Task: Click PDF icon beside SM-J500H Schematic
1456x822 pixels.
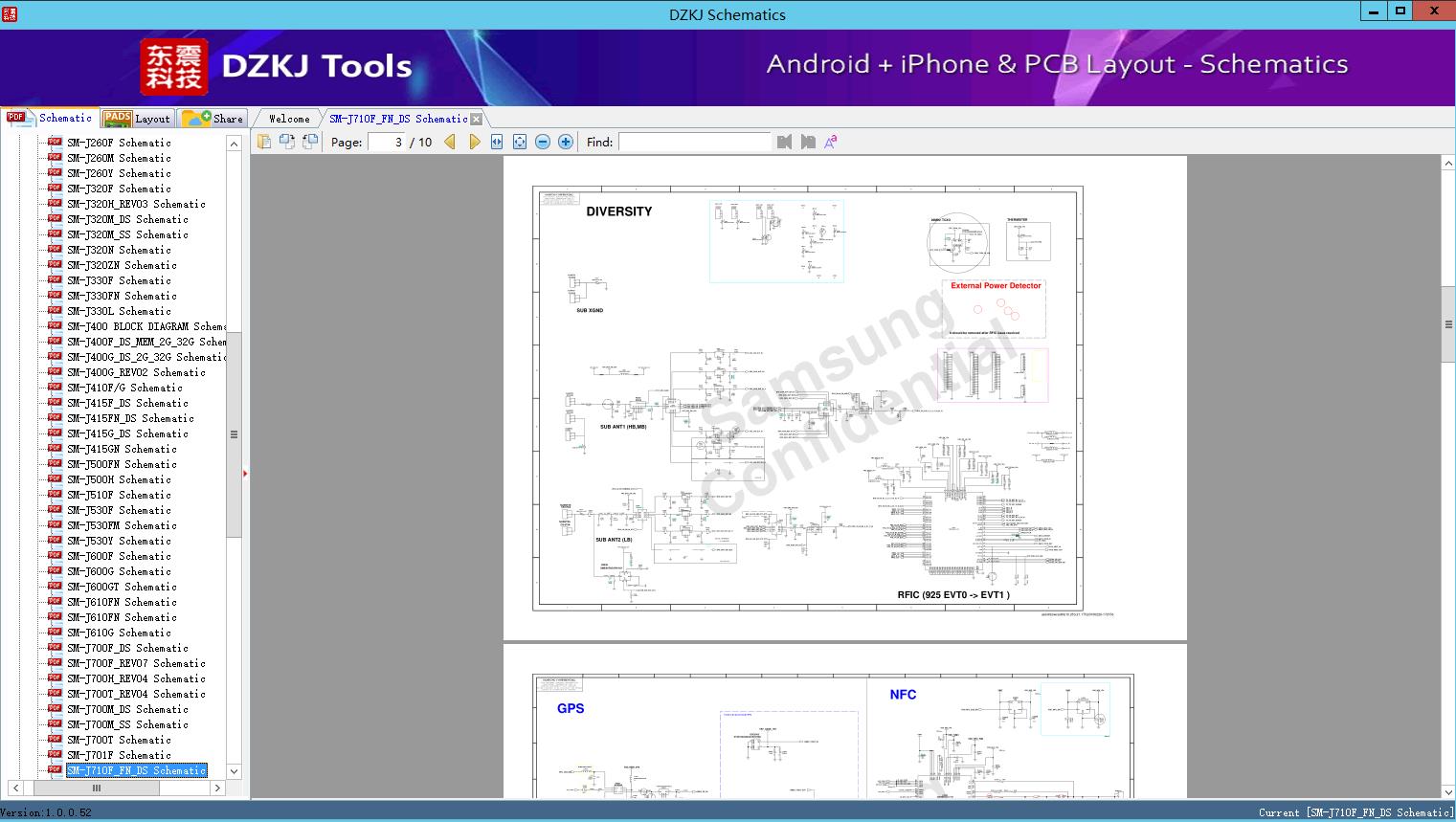Action: click(55, 478)
